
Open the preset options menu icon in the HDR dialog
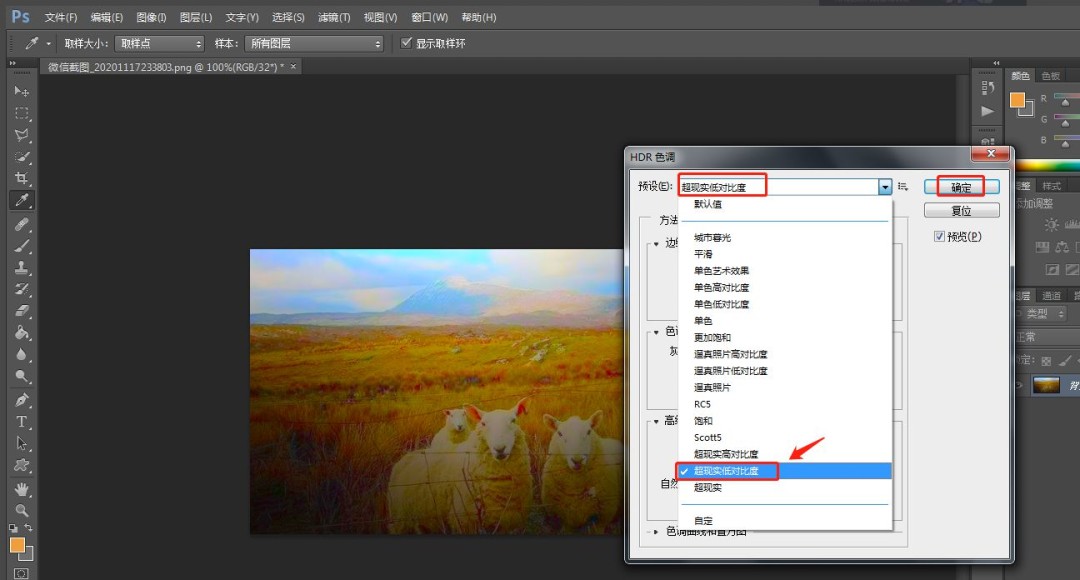point(903,187)
